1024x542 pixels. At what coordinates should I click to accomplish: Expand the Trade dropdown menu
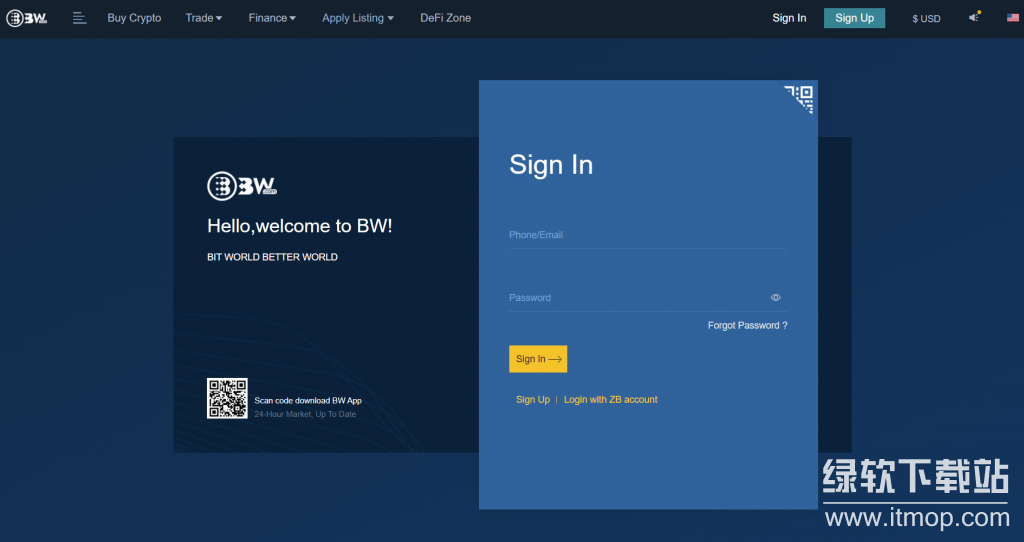coord(204,18)
